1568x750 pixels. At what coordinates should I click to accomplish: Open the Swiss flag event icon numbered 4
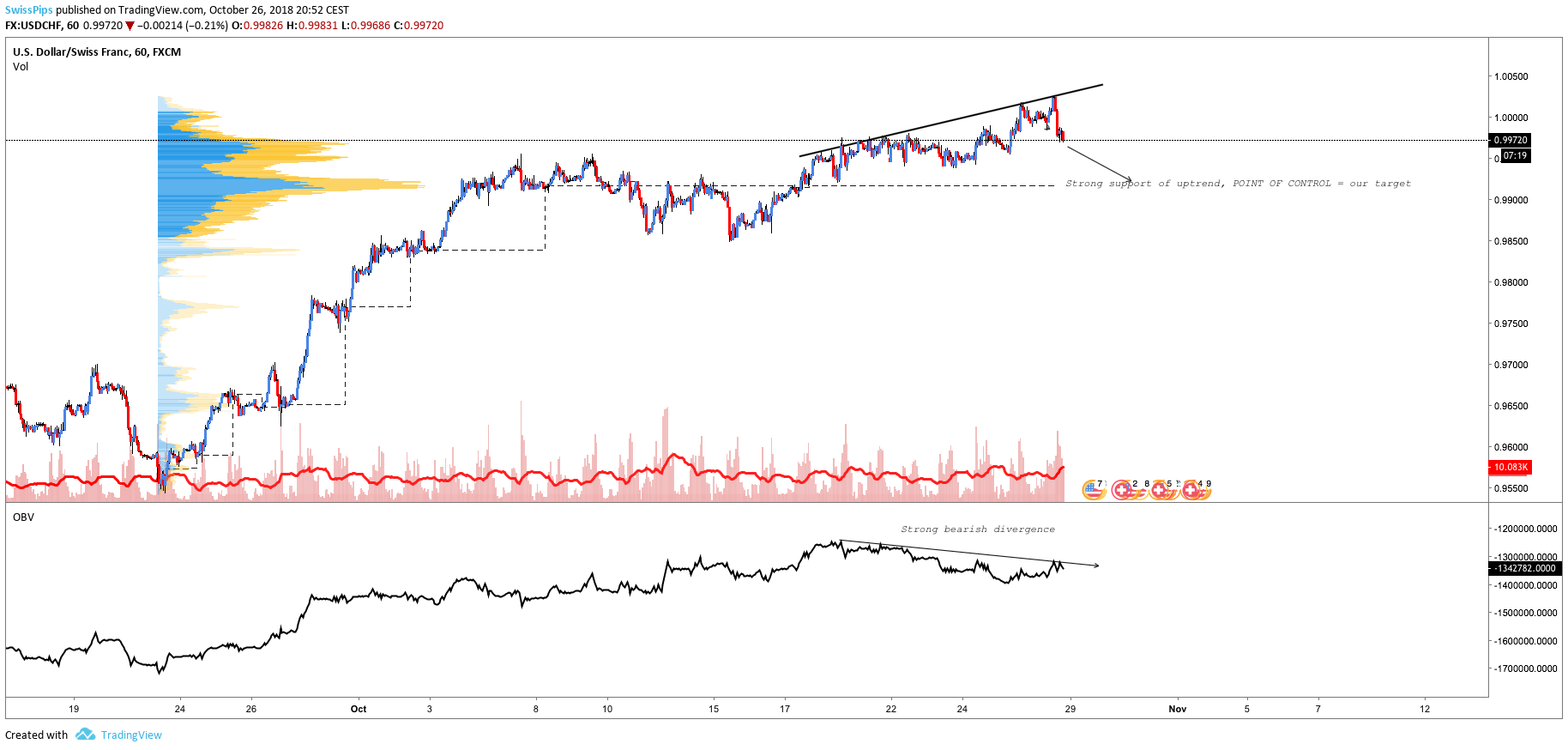[x=1191, y=490]
